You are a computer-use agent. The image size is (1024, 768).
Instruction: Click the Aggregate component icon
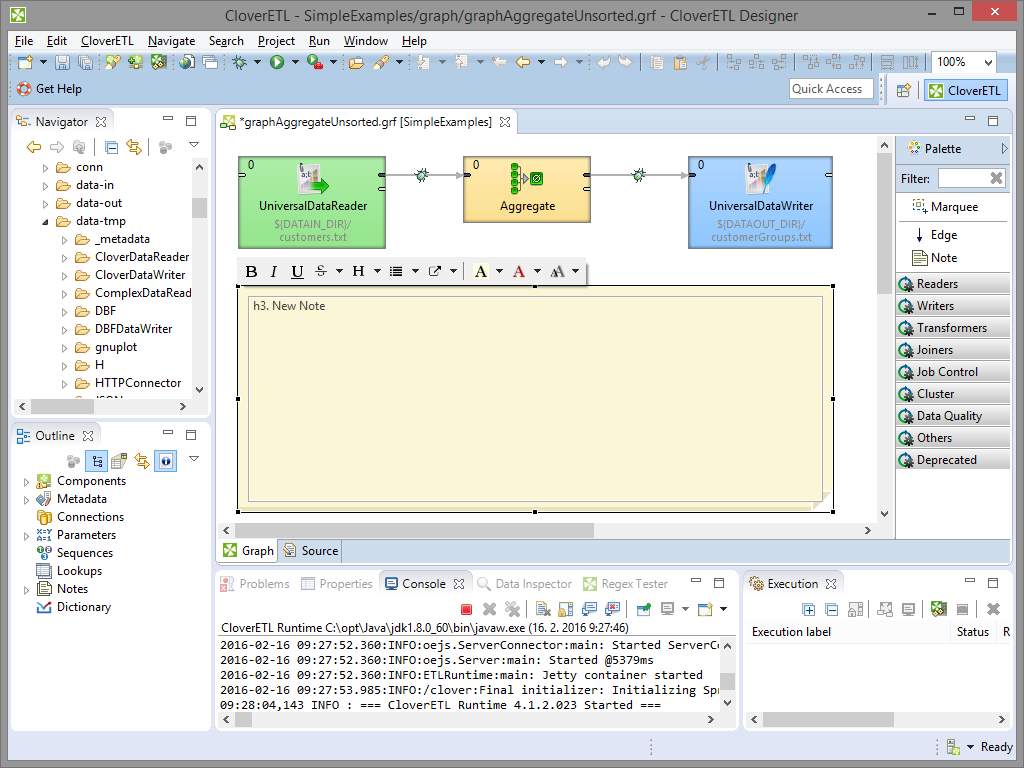click(x=526, y=179)
